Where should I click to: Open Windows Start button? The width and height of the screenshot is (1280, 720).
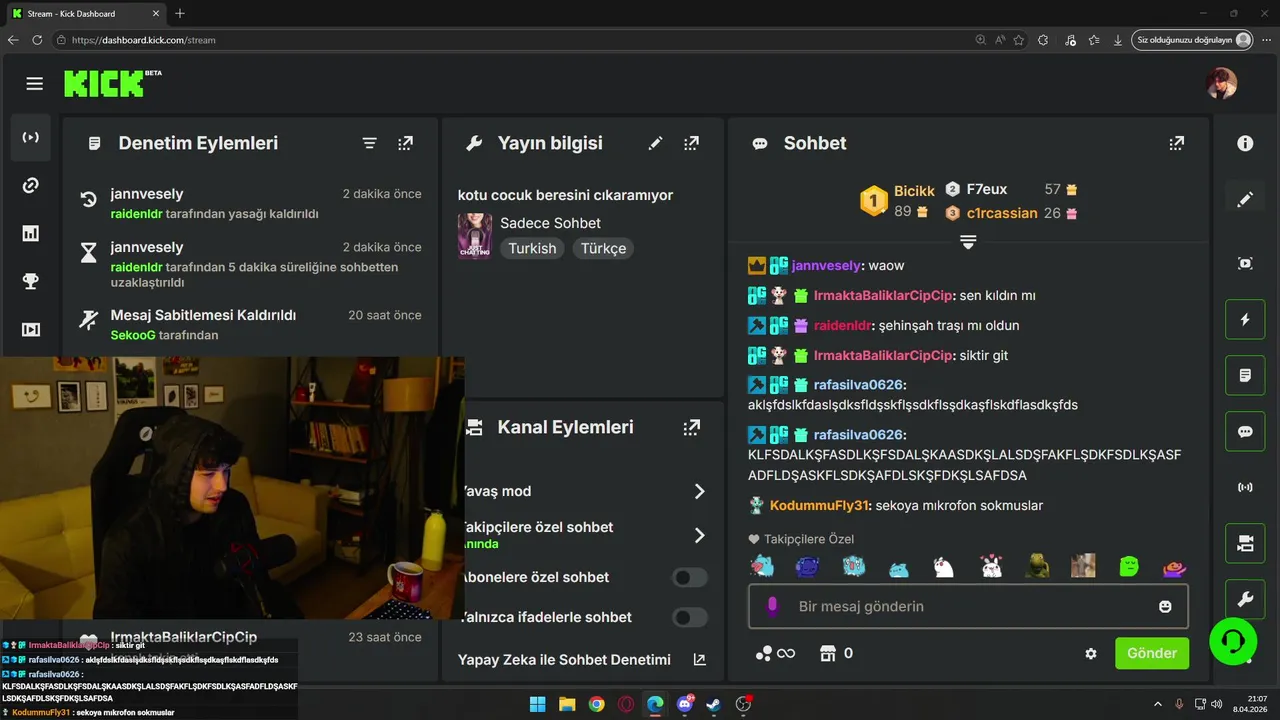tap(537, 704)
